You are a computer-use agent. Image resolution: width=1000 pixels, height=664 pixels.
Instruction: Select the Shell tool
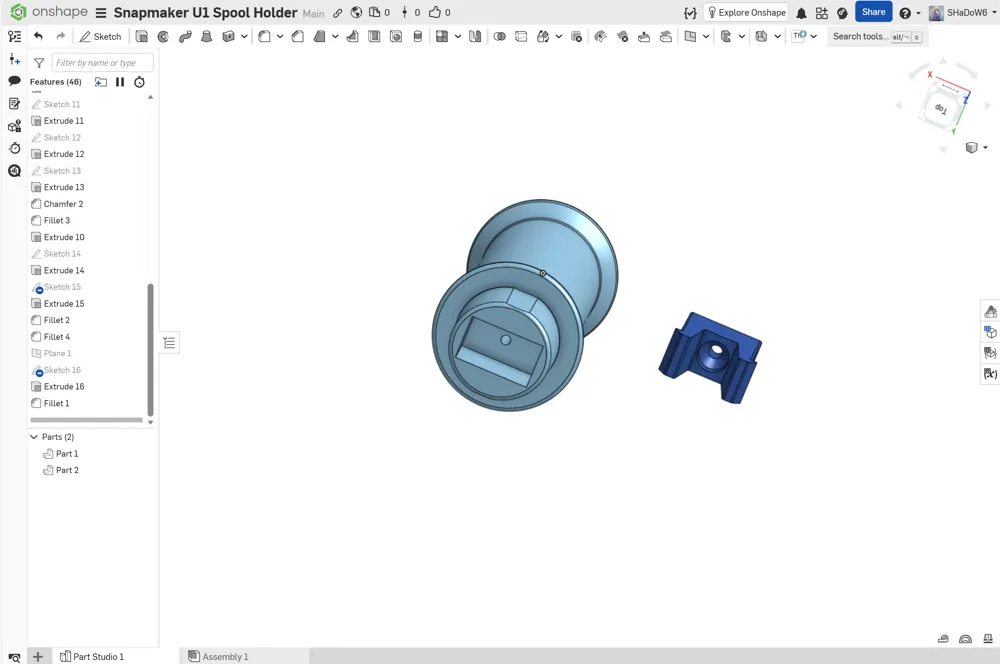pos(374,36)
